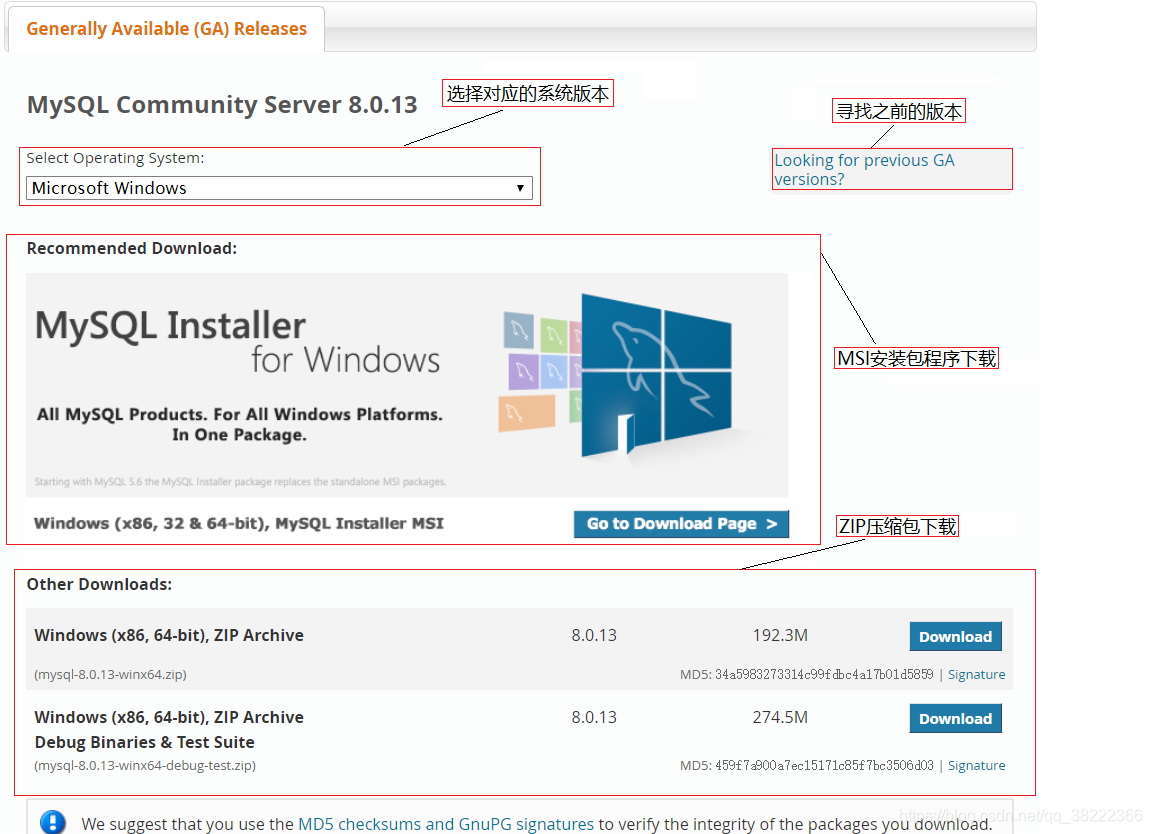Download the Debug Binaries & Test Suite zip
Image resolution: width=1152 pixels, height=834 pixels.
click(955, 719)
